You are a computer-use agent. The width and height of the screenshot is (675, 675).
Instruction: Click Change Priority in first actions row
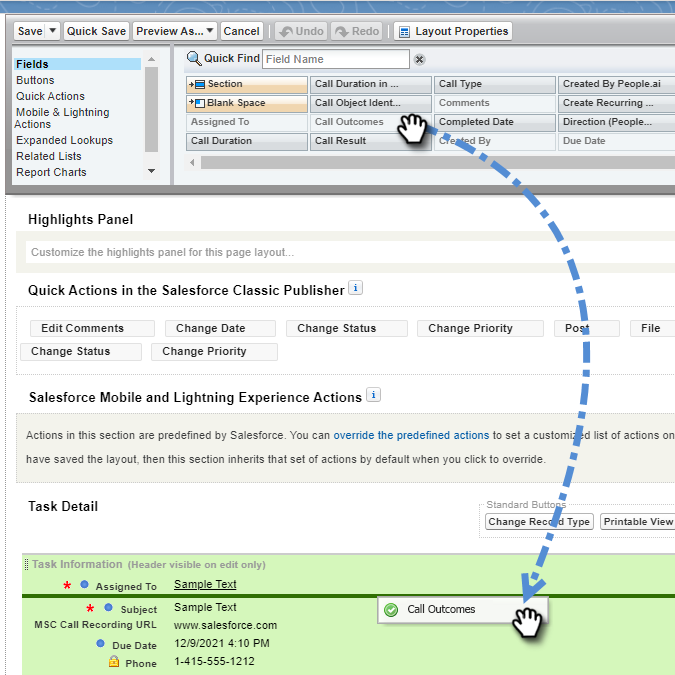tap(480, 328)
